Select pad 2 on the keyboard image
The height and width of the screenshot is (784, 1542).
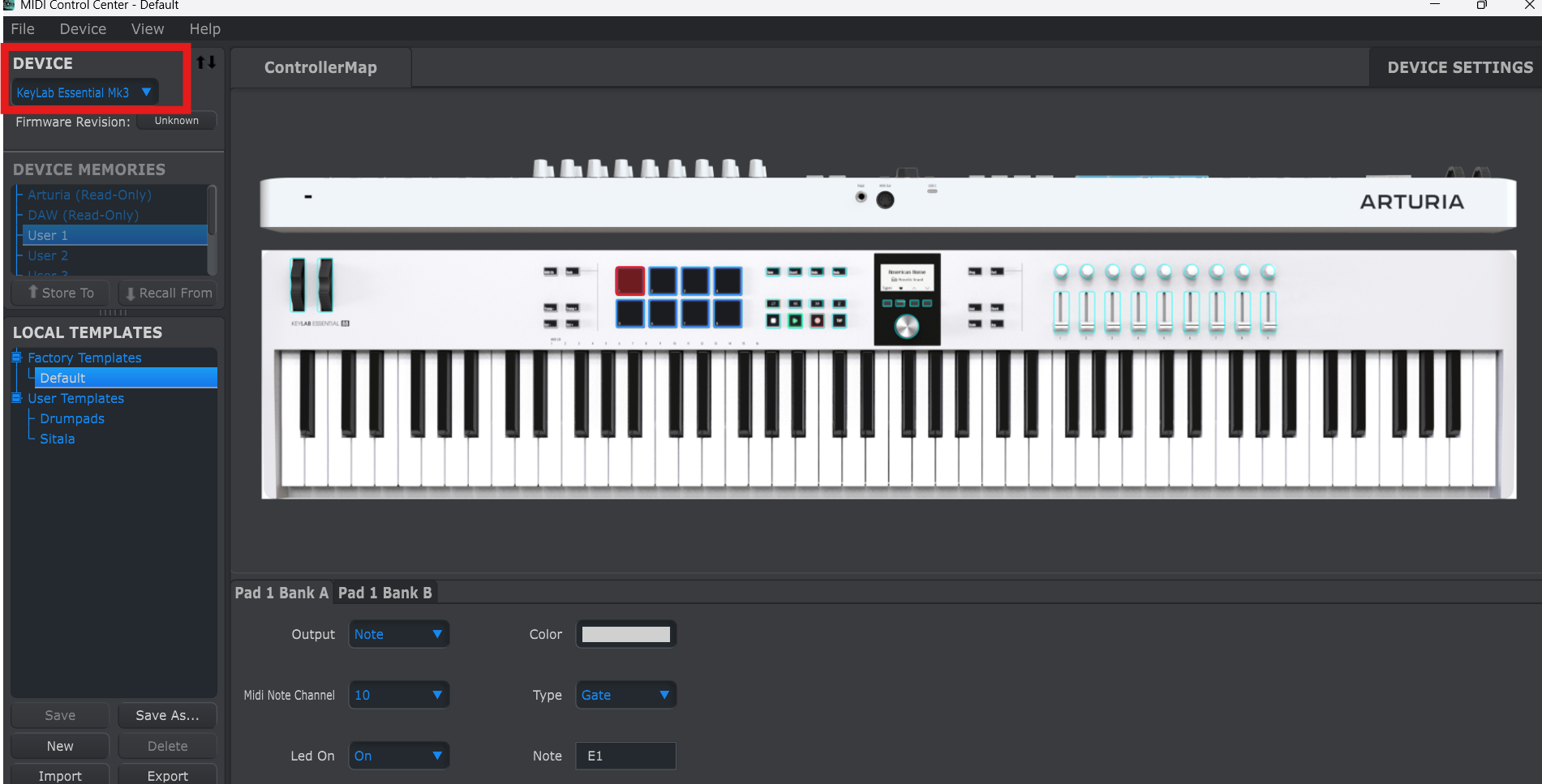point(663,281)
